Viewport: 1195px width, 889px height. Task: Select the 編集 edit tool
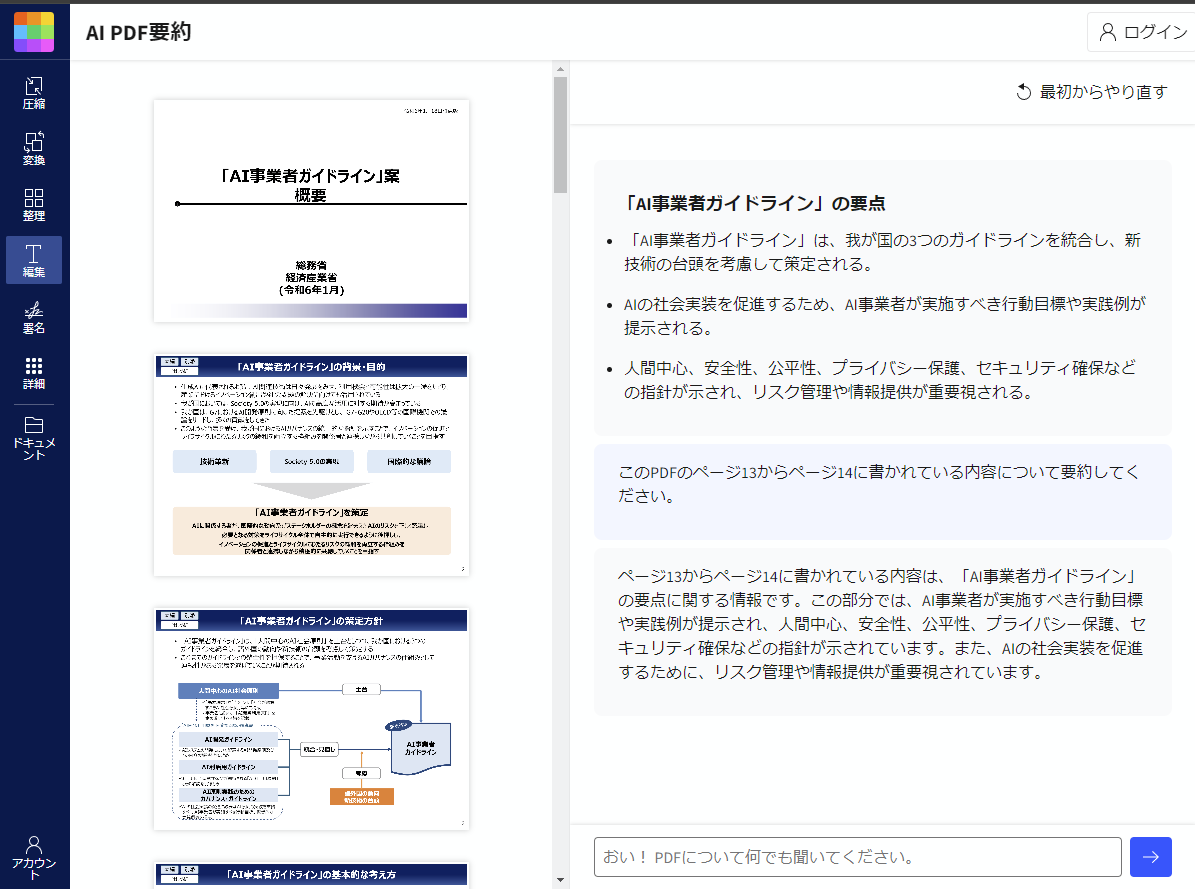(34, 260)
